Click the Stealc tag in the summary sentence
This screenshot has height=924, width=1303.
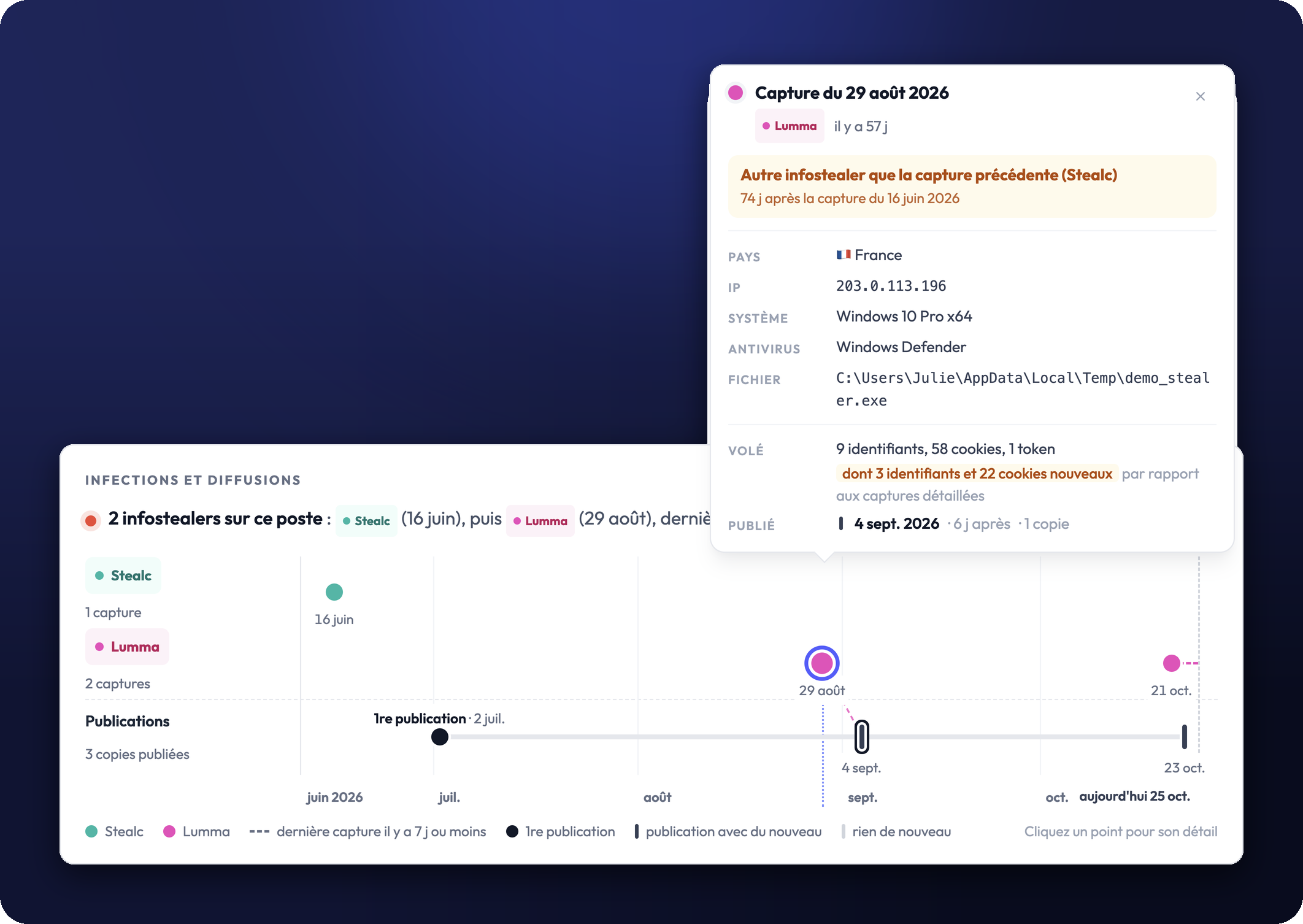[x=366, y=521]
